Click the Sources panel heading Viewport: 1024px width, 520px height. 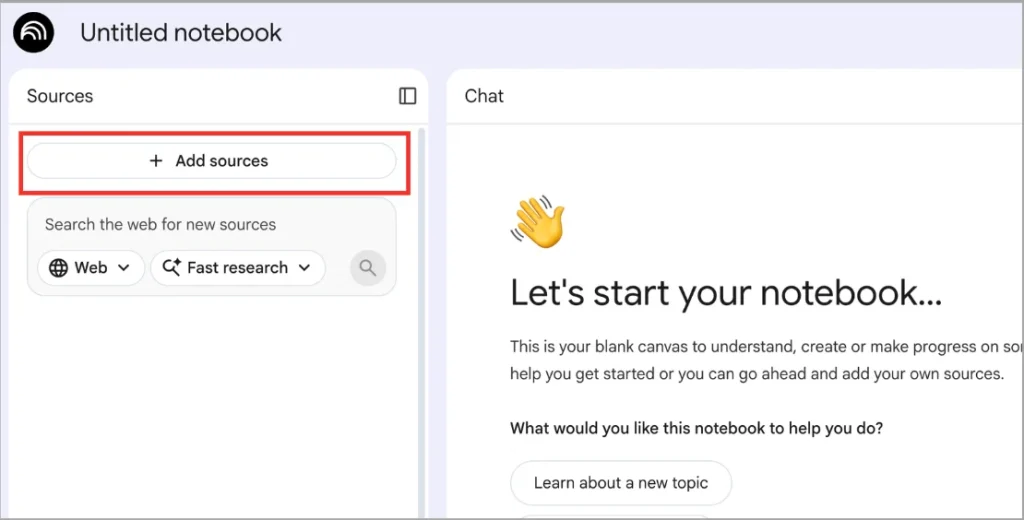coord(60,96)
